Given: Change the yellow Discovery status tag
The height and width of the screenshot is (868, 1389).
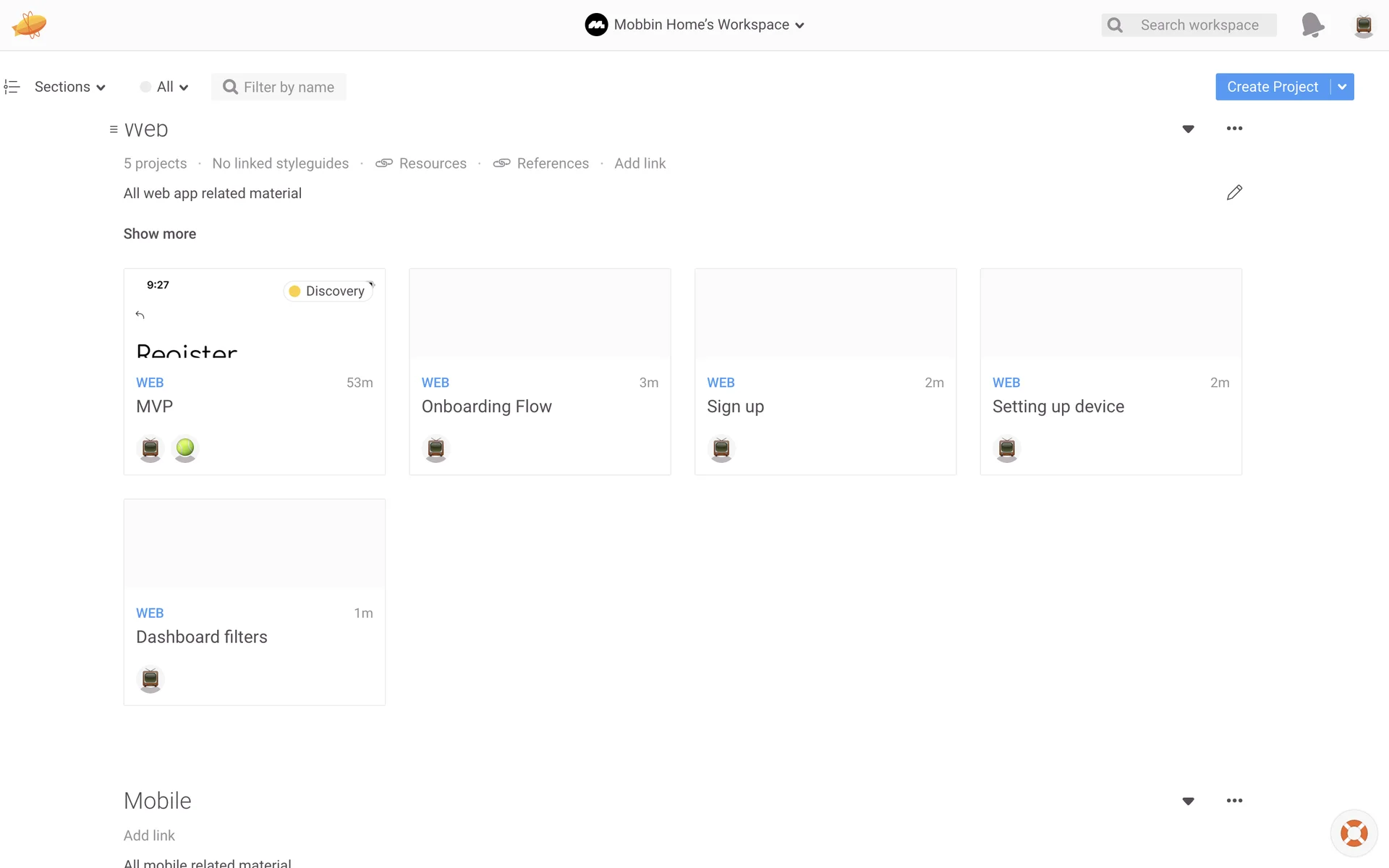Looking at the screenshot, I should click(328, 291).
